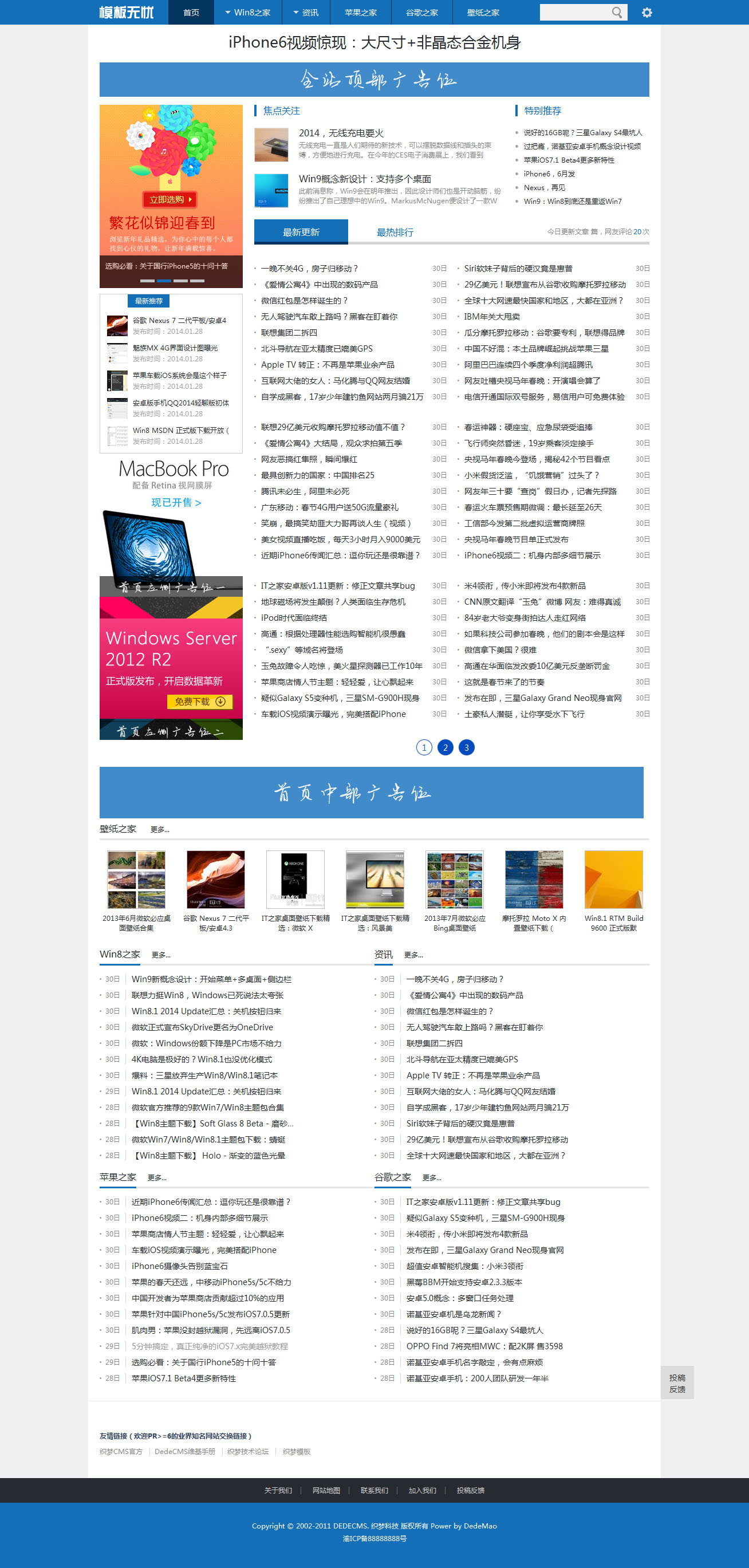This screenshot has height=1568, width=749.
Task: Expand the Win8之家 dropdown menu
Action: [x=247, y=13]
